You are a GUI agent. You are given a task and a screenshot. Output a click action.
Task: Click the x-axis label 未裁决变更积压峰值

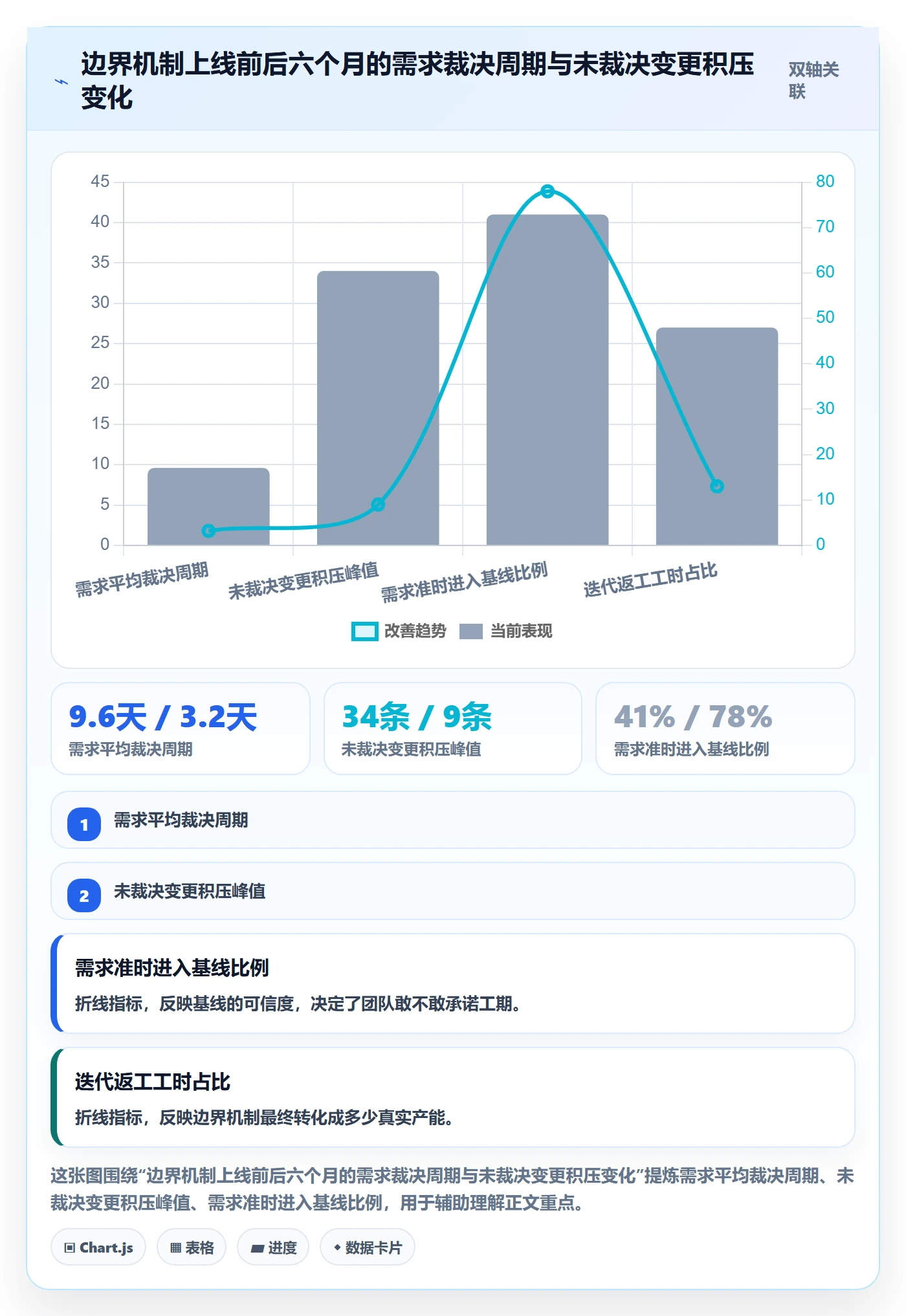click(x=304, y=581)
